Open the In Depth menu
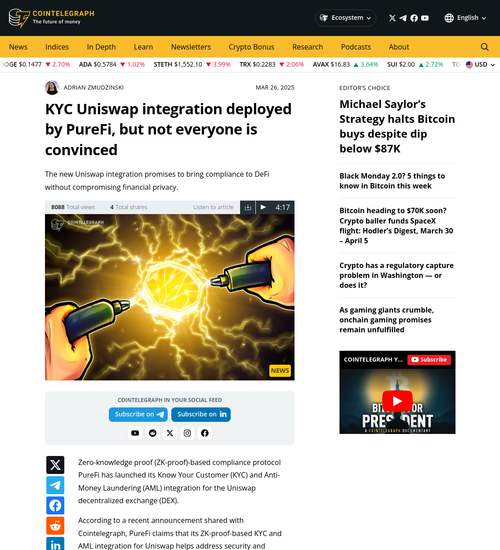The image size is (500, 550). point(101,47)
